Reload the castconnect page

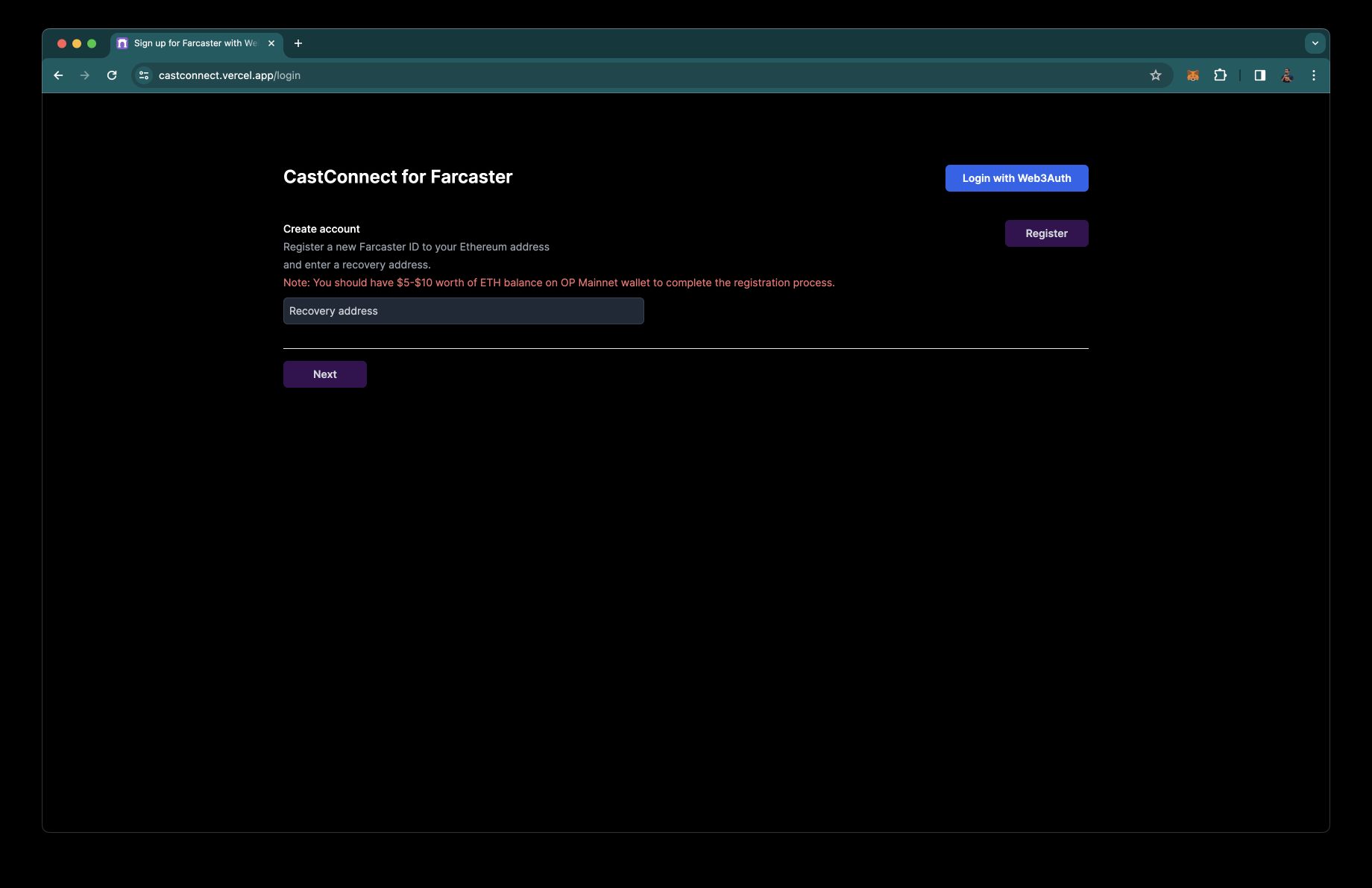(x=112, y=75)
